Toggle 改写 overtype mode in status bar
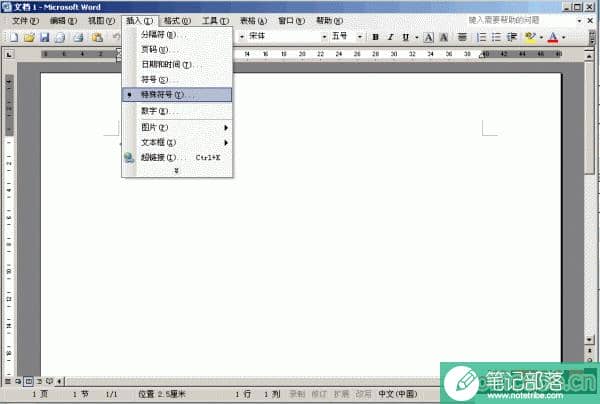The image size is (600, 404). click(363, 394)
